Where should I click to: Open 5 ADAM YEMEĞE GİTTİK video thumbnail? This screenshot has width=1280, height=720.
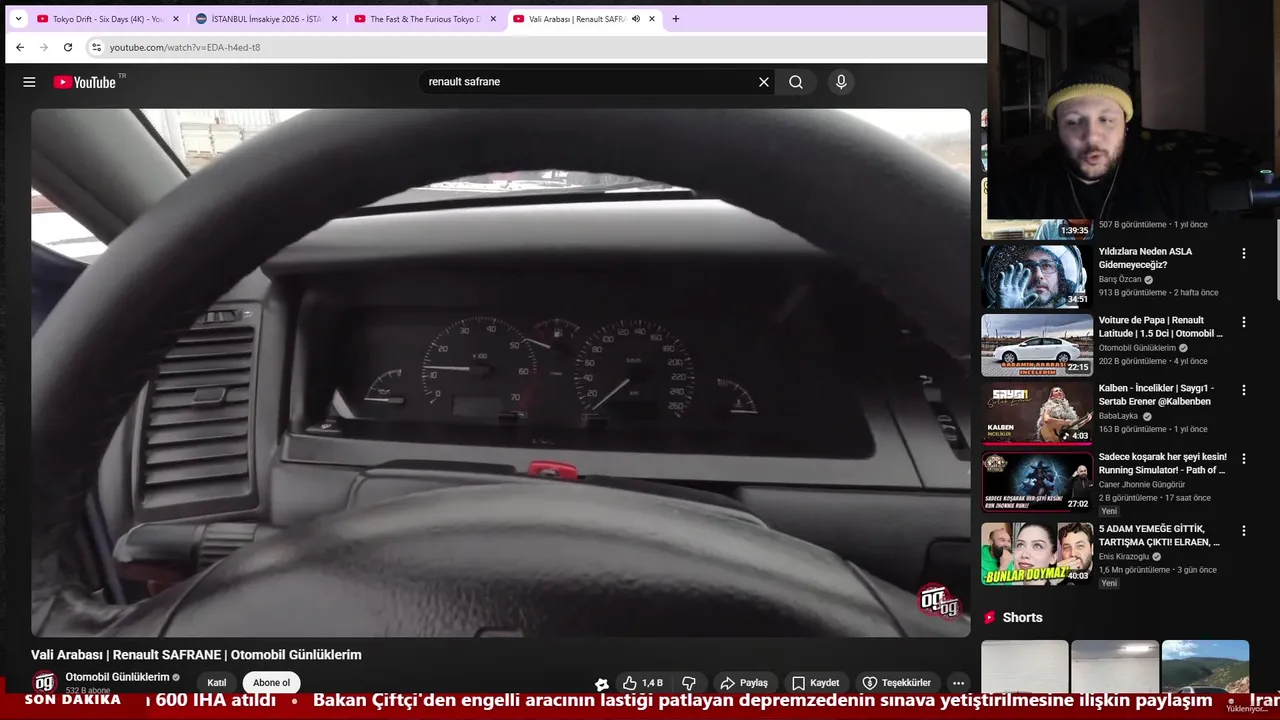[1037, 554]
